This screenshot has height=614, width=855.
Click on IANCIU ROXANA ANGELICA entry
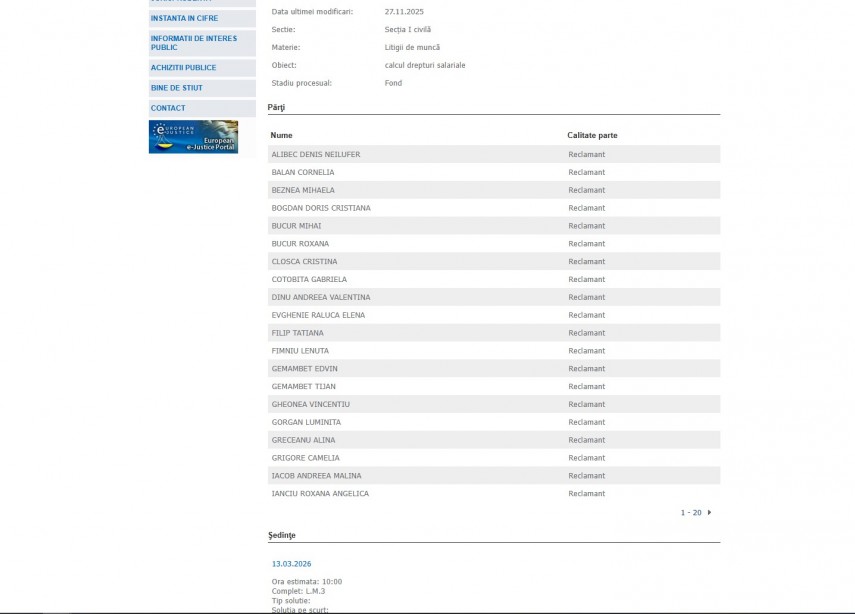point(320,493)
